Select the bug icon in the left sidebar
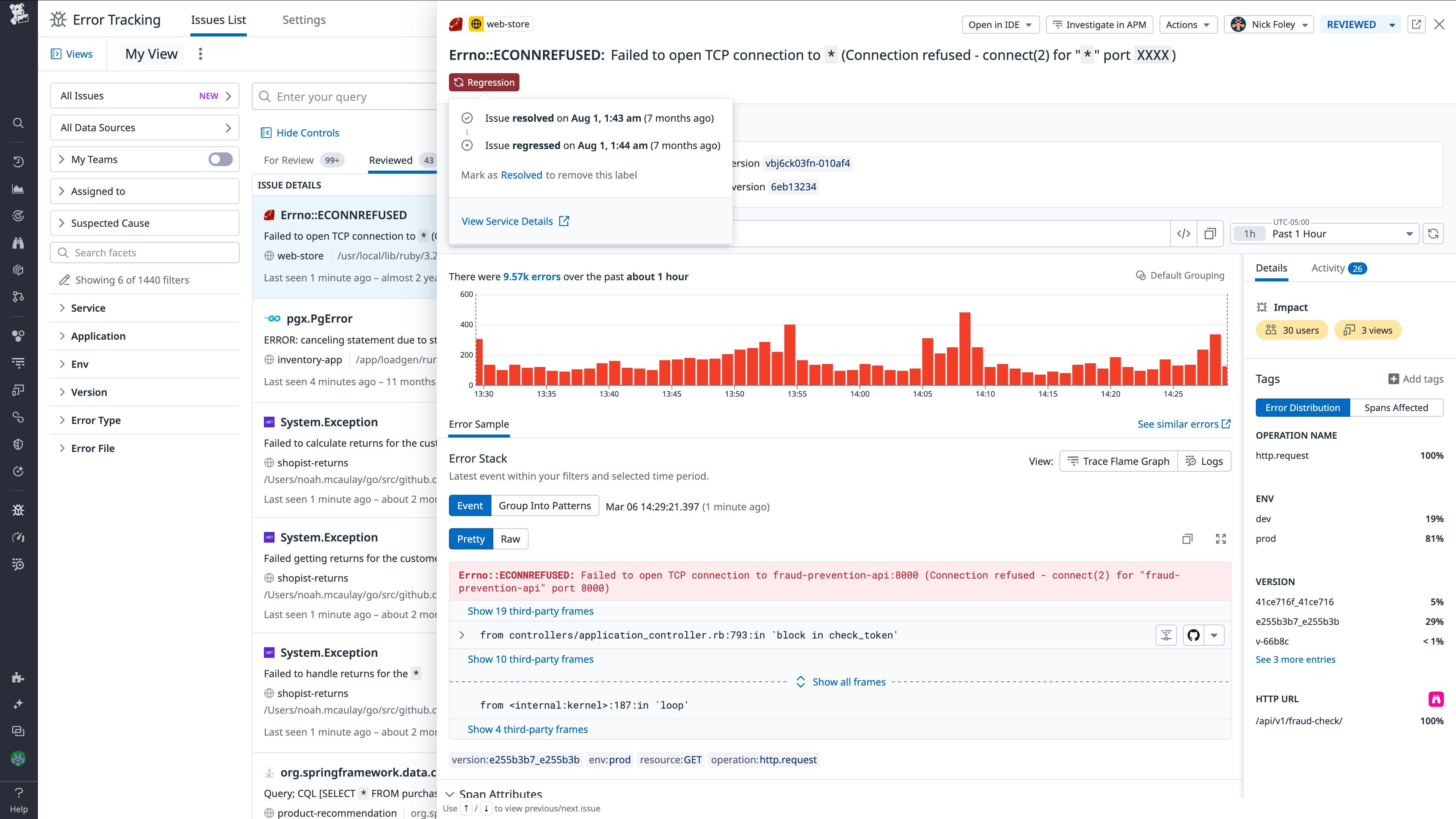 (18, 510)
